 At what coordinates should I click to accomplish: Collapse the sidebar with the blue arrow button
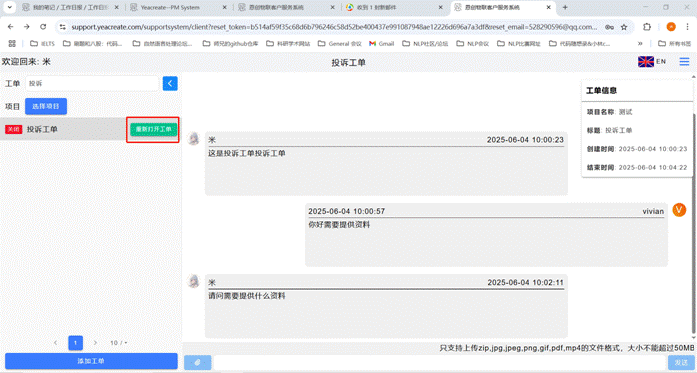[x=170, y=84]
